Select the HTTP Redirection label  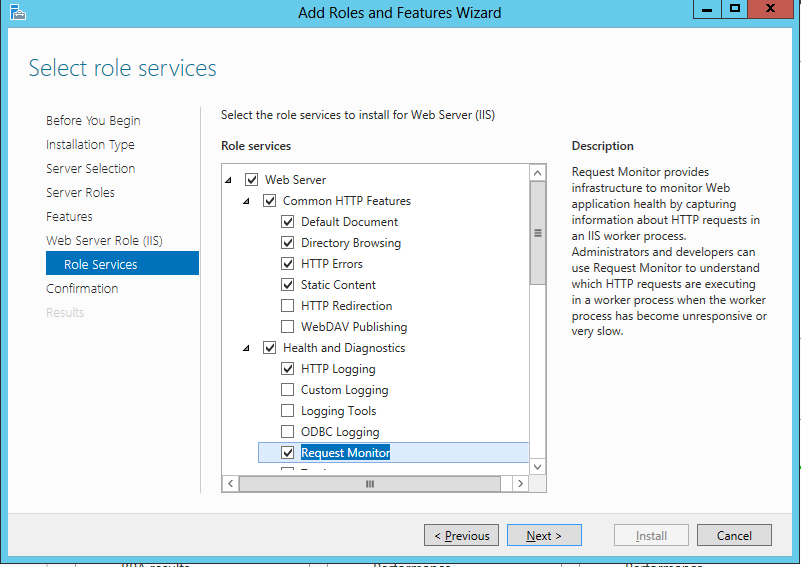click(346, 305)
